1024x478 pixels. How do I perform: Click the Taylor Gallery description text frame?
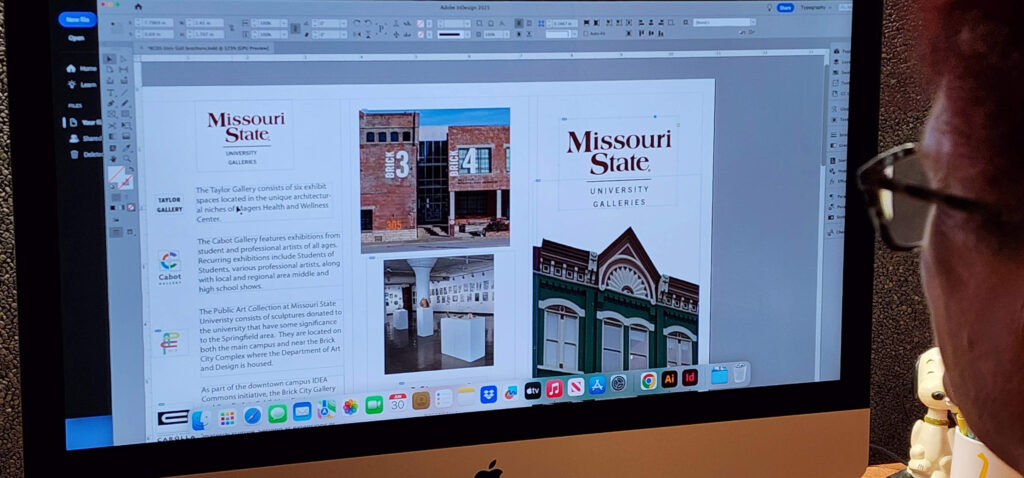pos(263,204)
